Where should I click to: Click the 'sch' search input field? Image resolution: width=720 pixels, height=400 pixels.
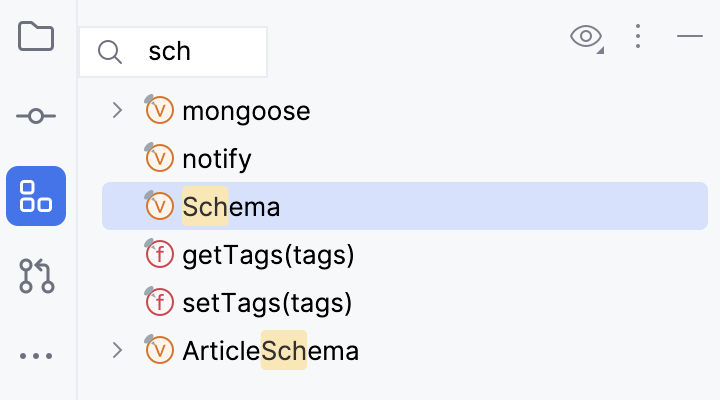point(200,52)
